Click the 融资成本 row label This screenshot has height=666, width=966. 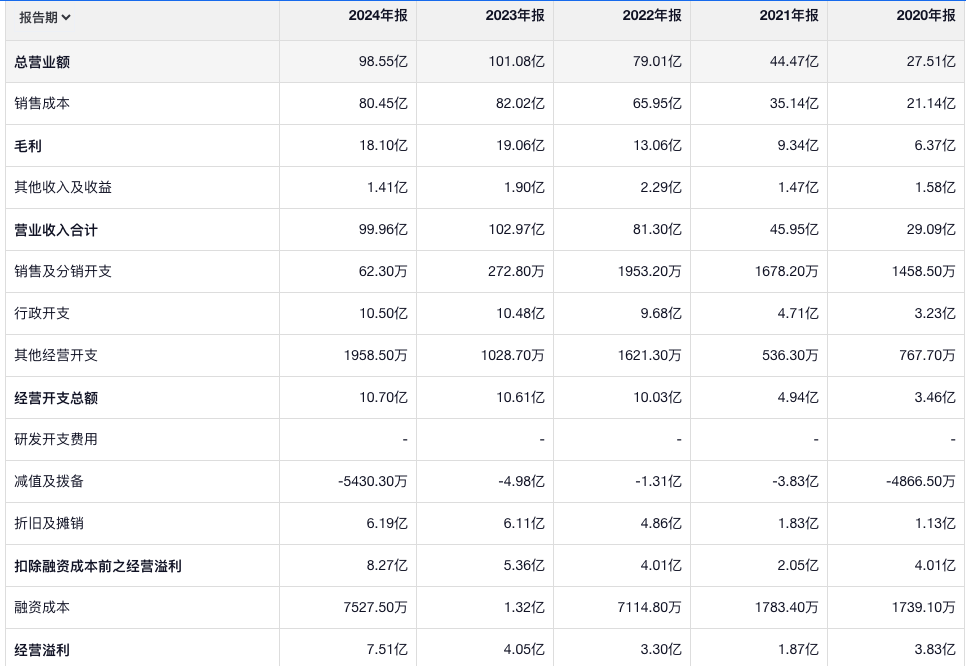(x=42, y=608)
